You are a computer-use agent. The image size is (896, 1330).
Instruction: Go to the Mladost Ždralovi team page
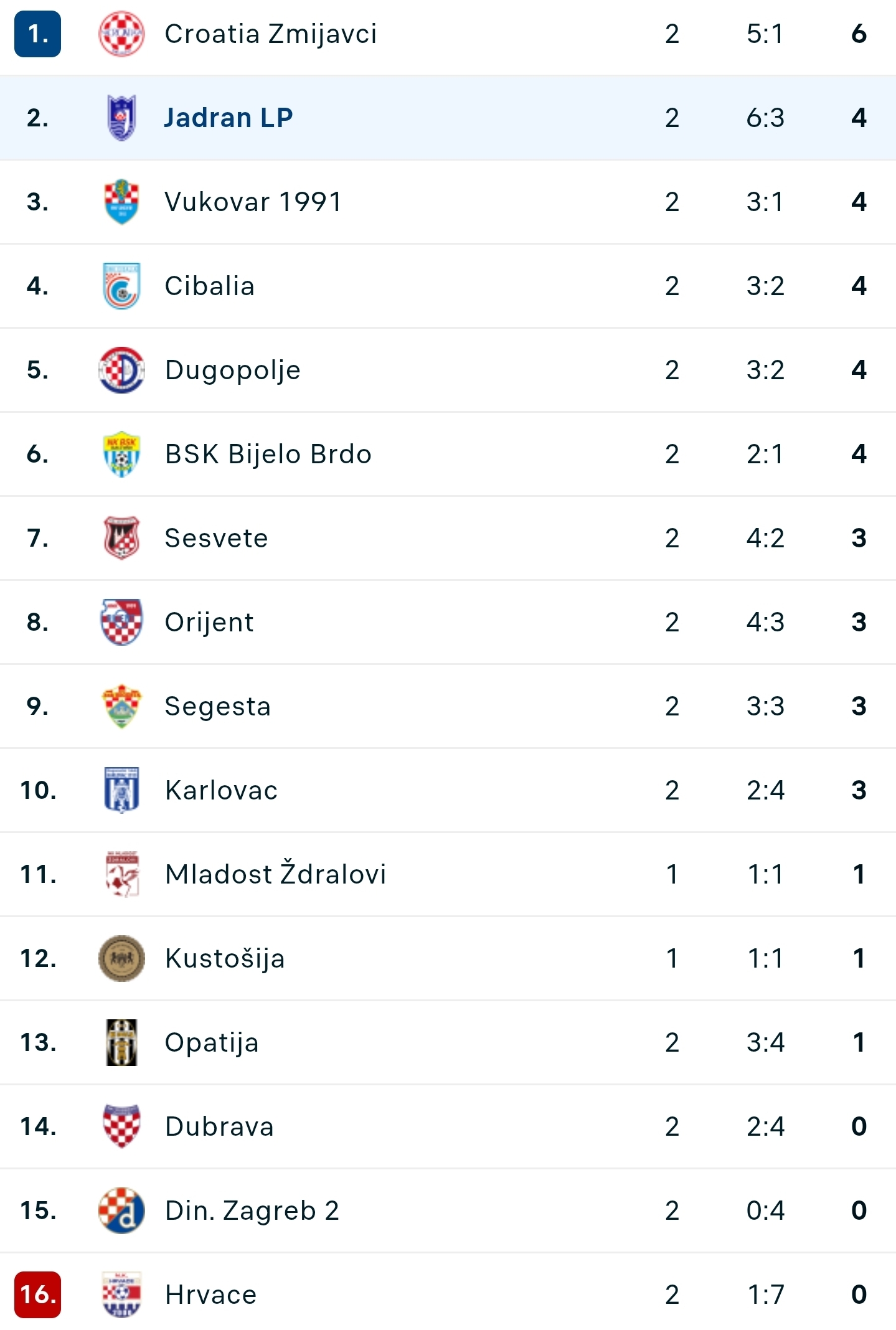point(275,873)
